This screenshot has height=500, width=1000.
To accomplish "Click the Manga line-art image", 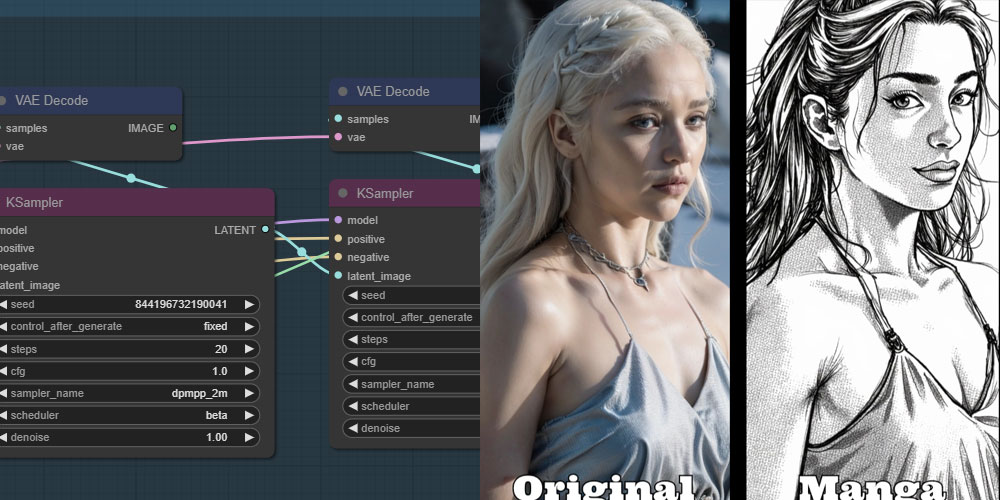I will coord(872,250).
